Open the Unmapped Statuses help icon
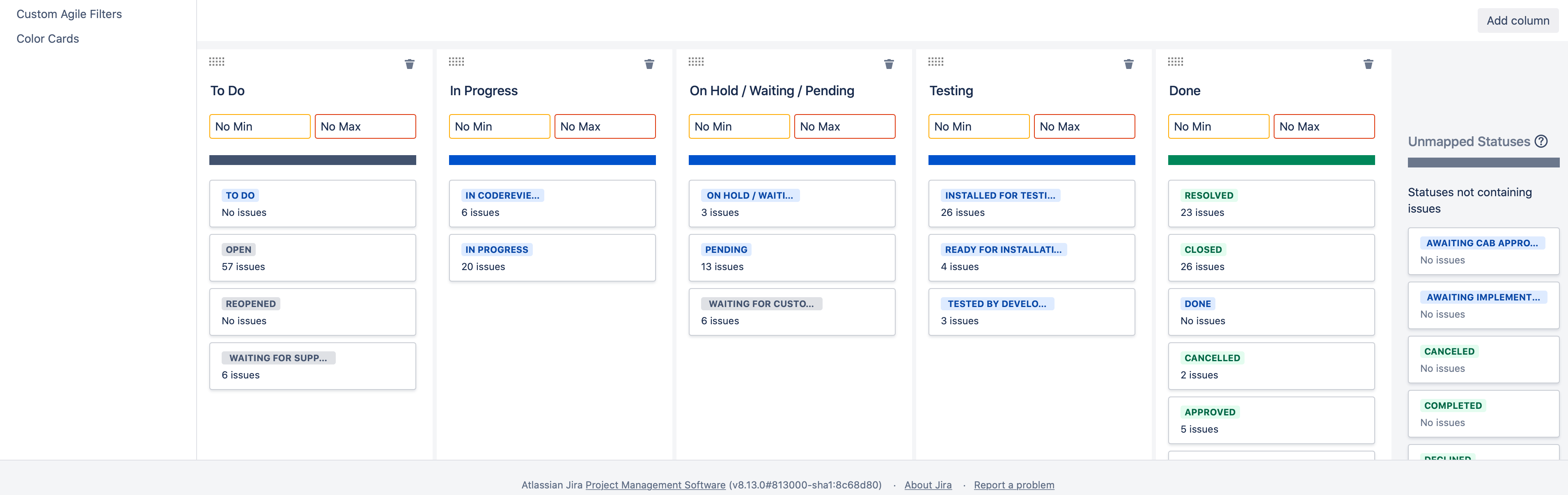The image size is (1568, 495). [1540, 141]
